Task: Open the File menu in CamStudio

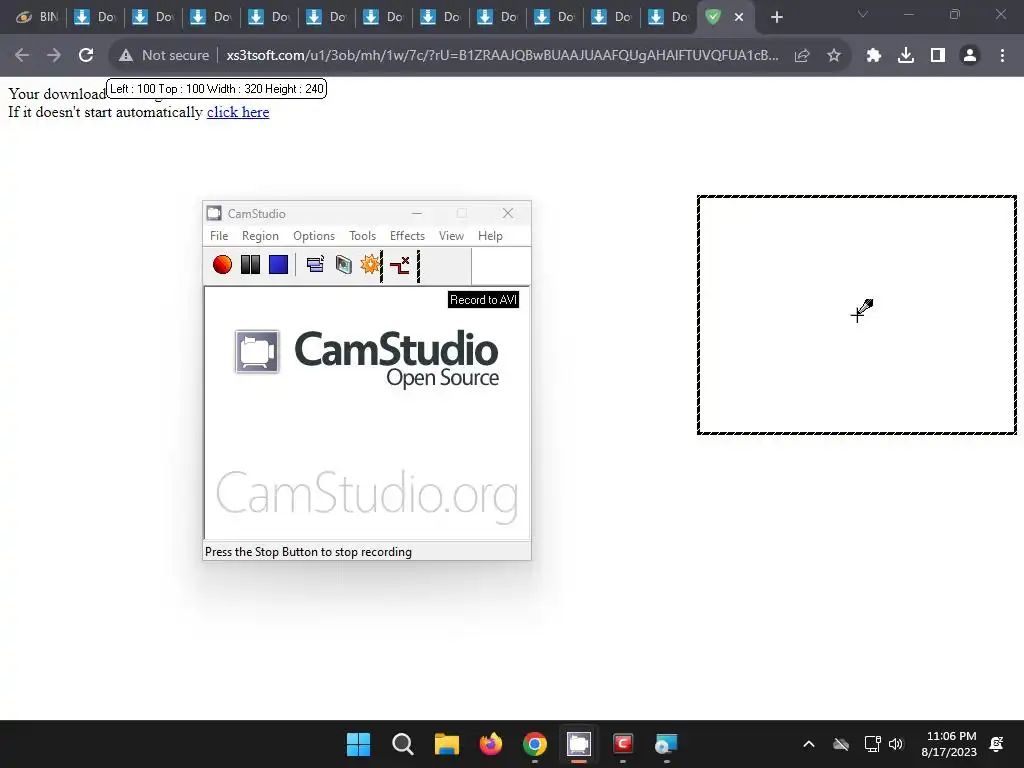Action: coord(219,236)
